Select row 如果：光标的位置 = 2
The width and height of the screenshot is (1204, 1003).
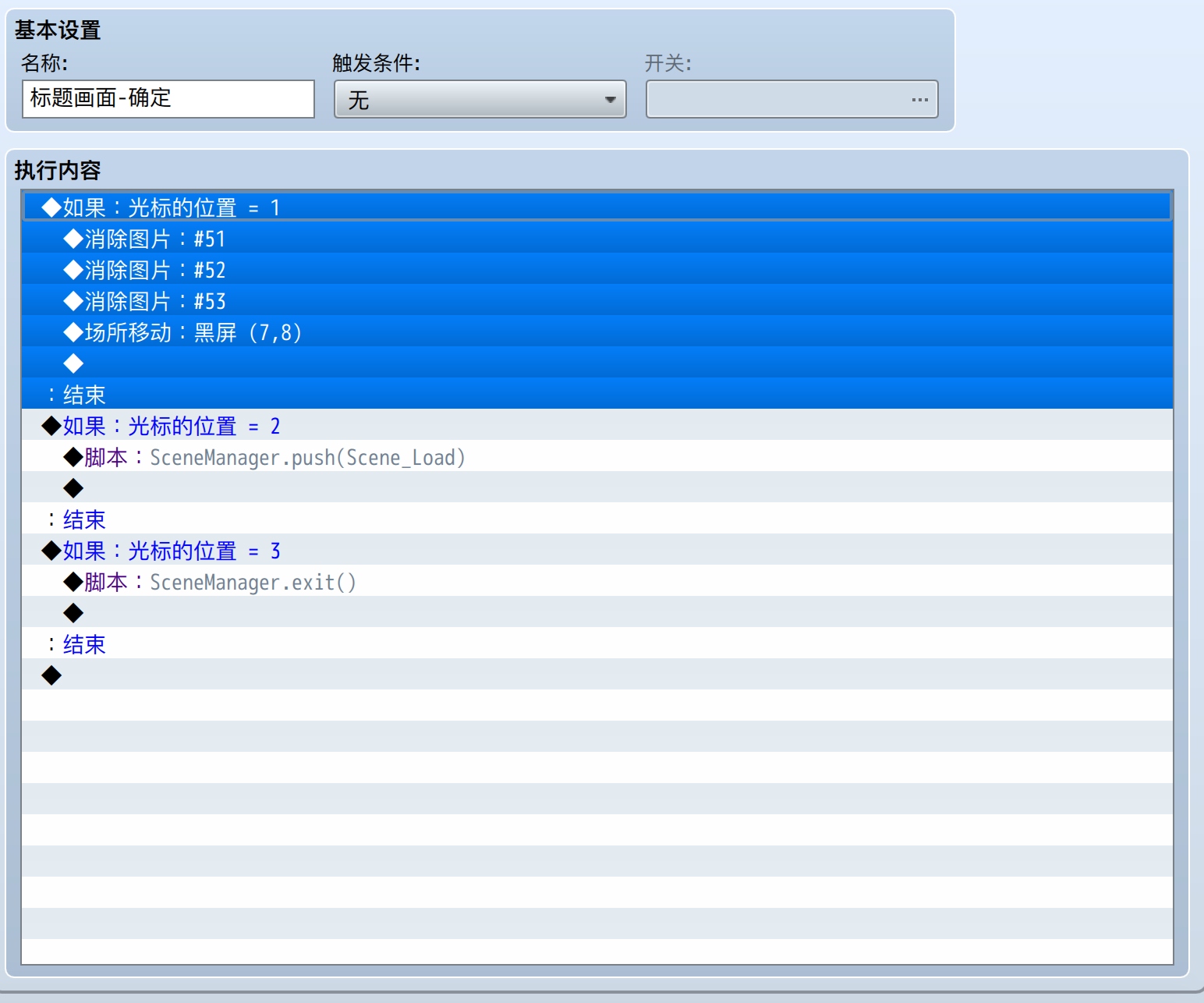(x=597, y=425)
